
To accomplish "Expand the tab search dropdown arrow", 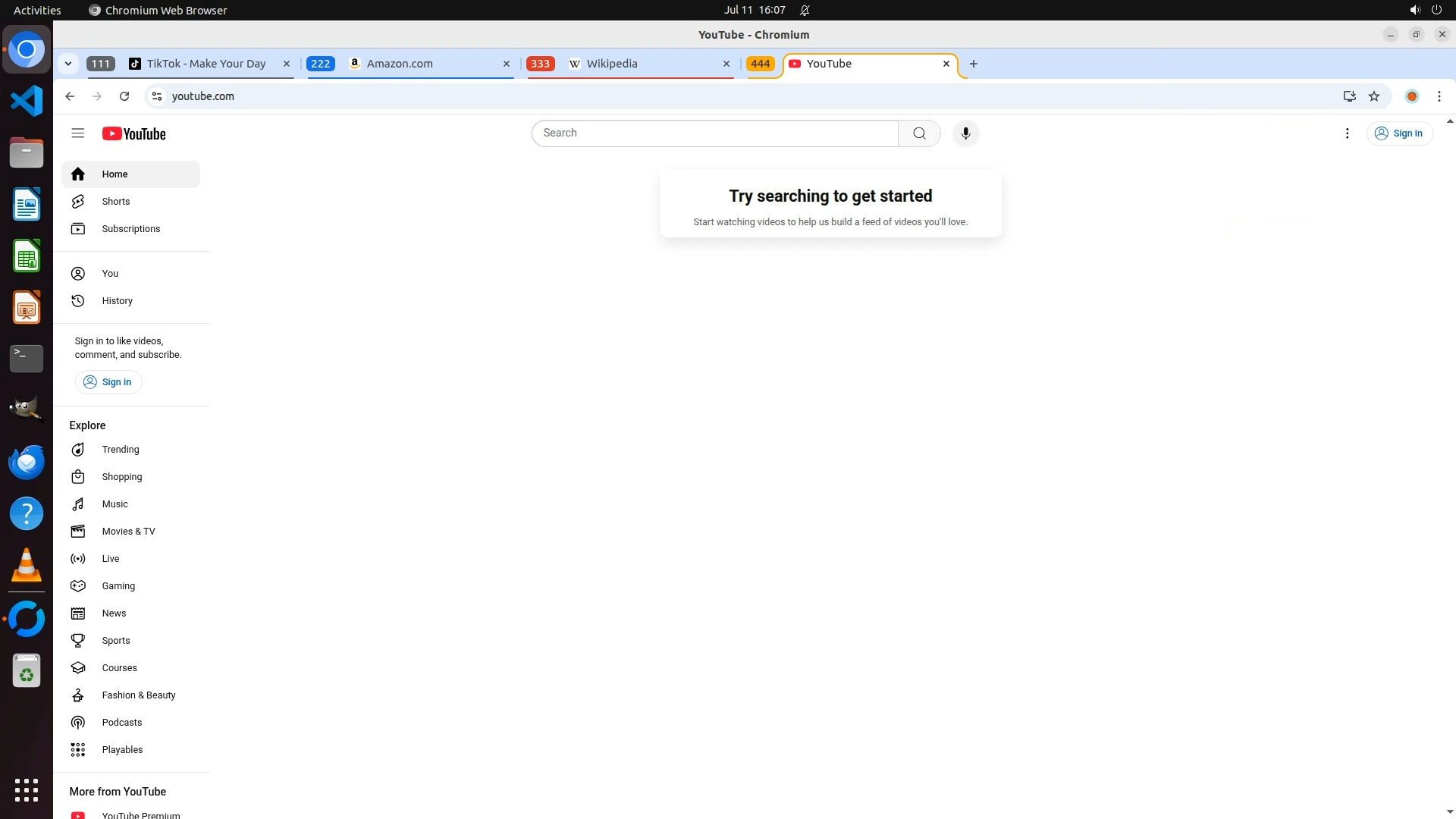I will pos(68,64).
